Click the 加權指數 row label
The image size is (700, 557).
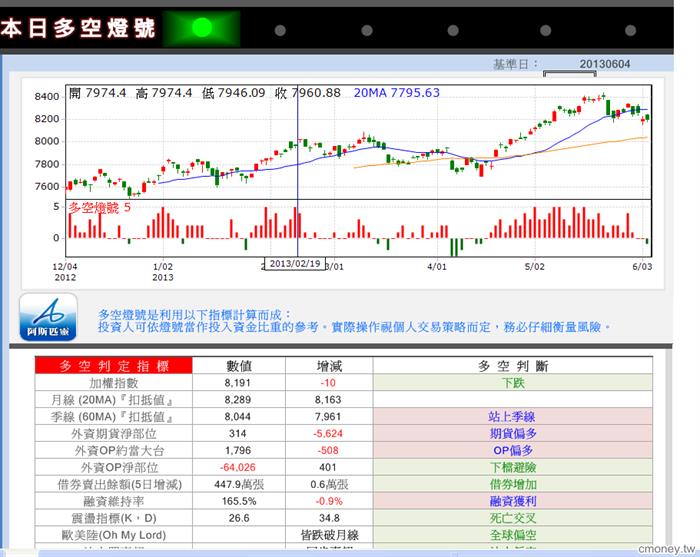114,383
